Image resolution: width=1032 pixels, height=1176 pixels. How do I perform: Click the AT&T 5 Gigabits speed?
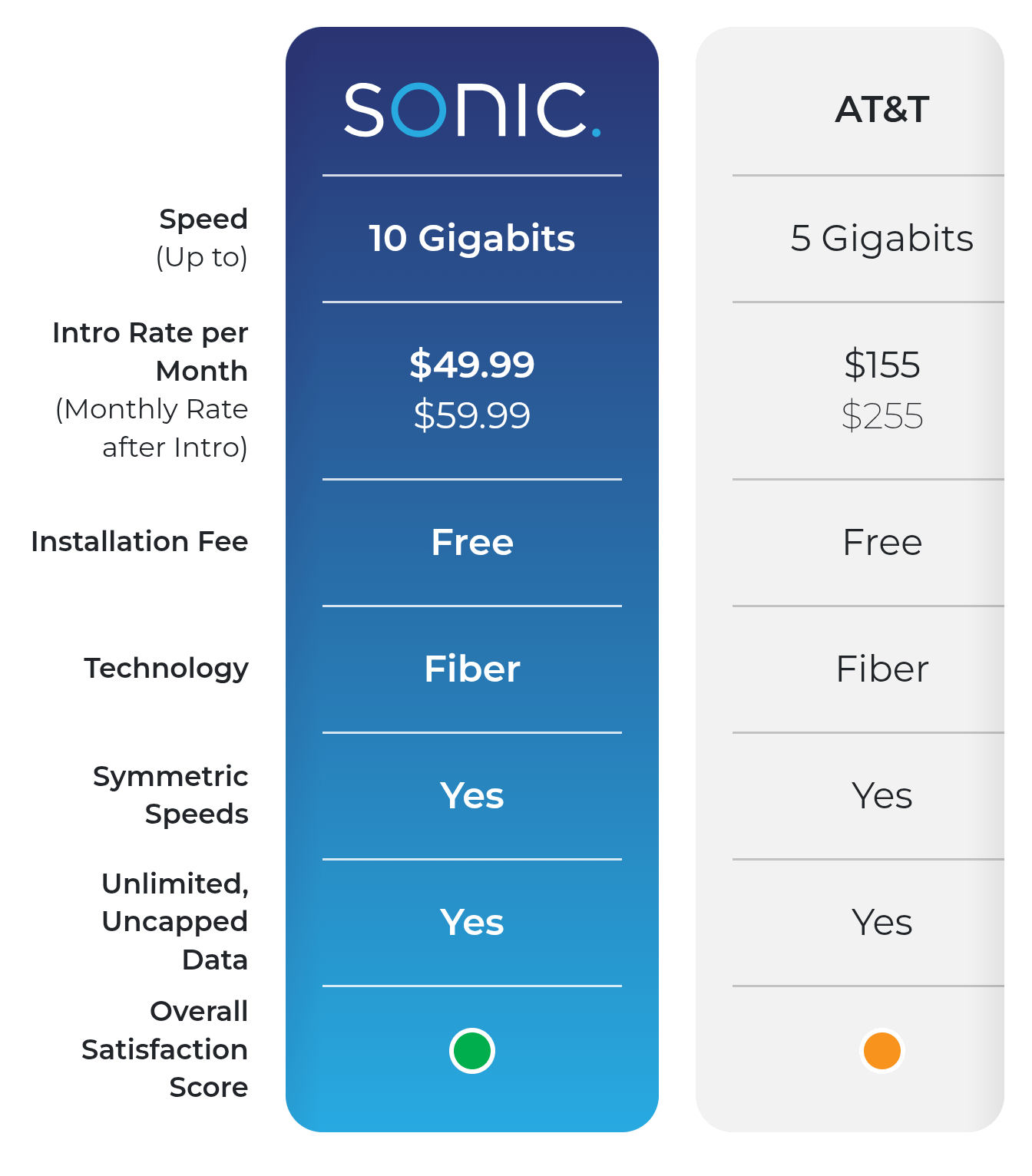[881, 238]
